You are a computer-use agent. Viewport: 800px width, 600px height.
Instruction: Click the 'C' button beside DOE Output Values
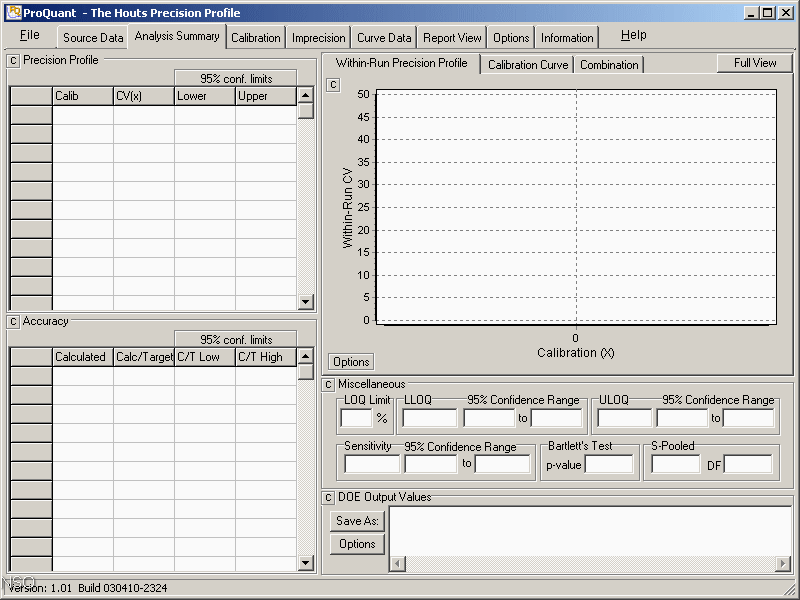tap(328, 497)
